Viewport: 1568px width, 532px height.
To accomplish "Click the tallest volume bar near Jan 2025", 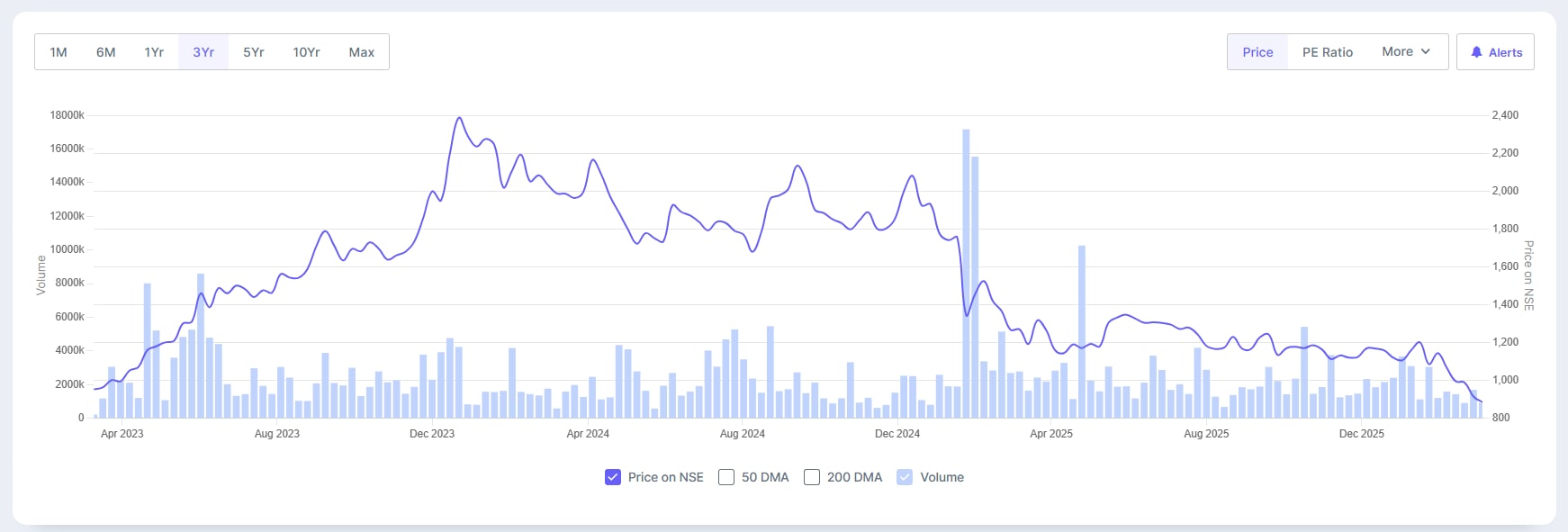I will click(x=966, y=270).
